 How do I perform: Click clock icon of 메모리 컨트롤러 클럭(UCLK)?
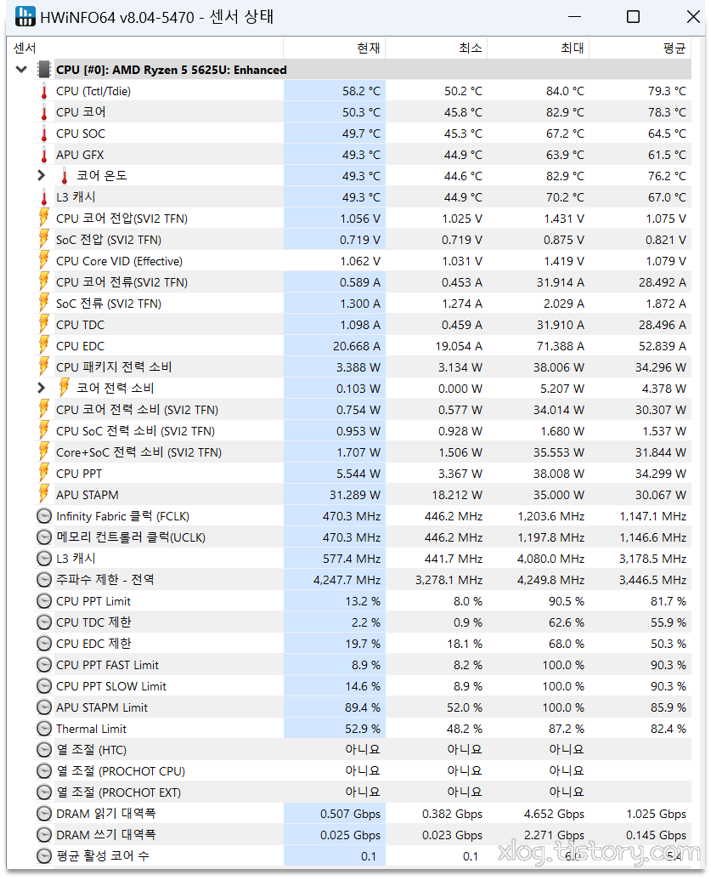click(x=44, y=537)
